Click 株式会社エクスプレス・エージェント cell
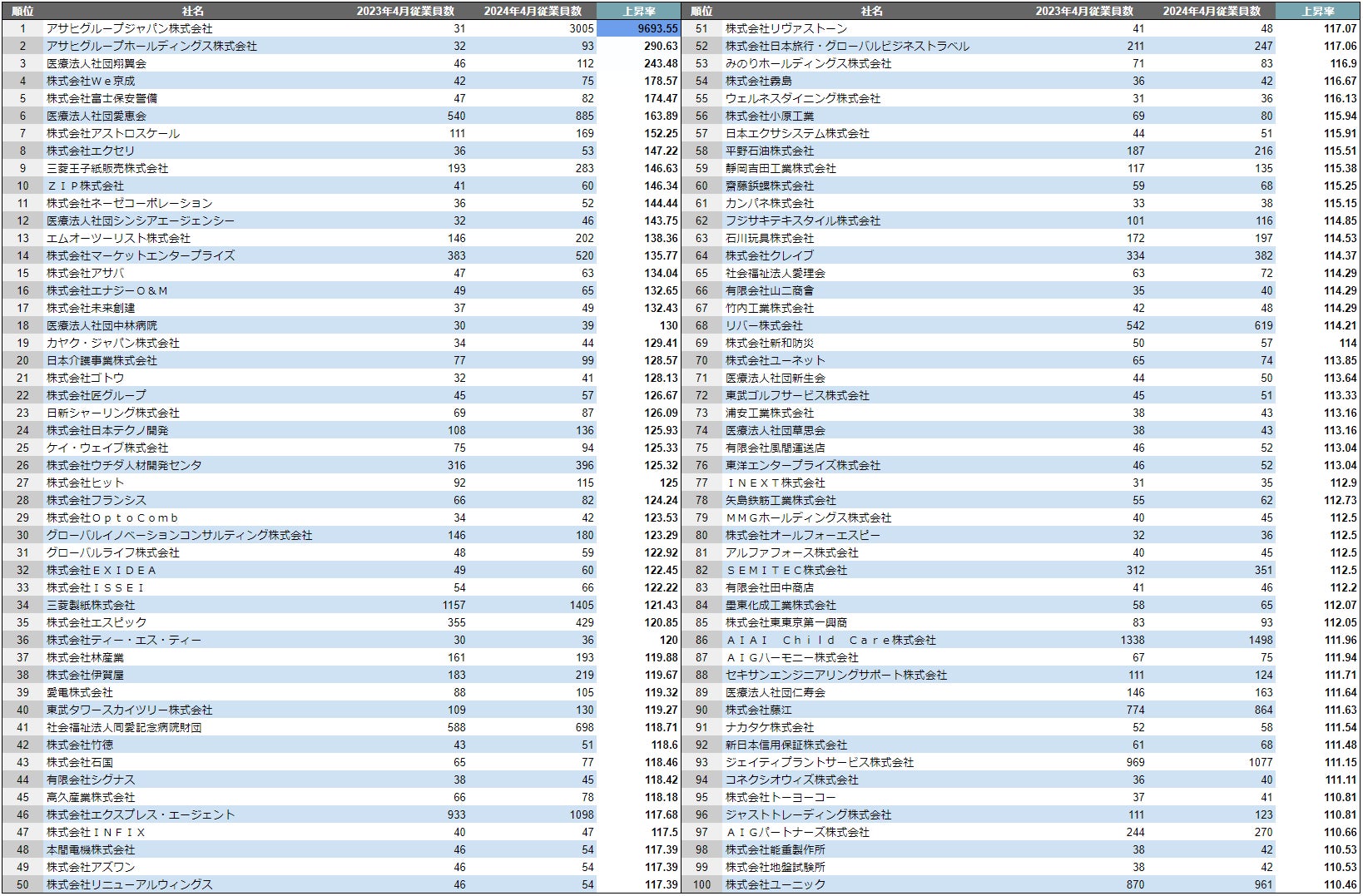 point(141,814)
